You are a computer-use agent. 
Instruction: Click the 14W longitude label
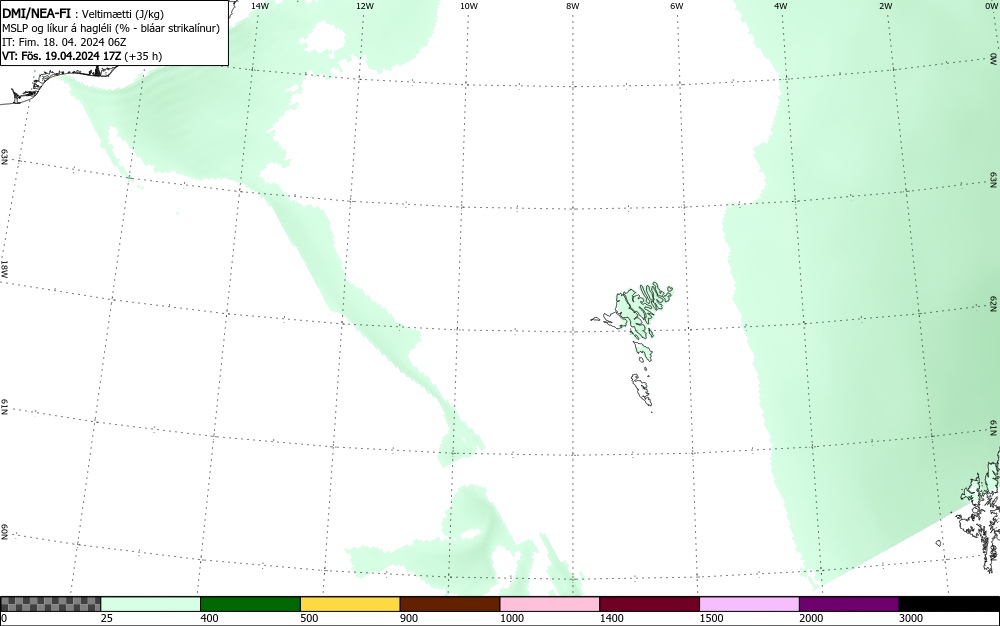tap(260, 6)
